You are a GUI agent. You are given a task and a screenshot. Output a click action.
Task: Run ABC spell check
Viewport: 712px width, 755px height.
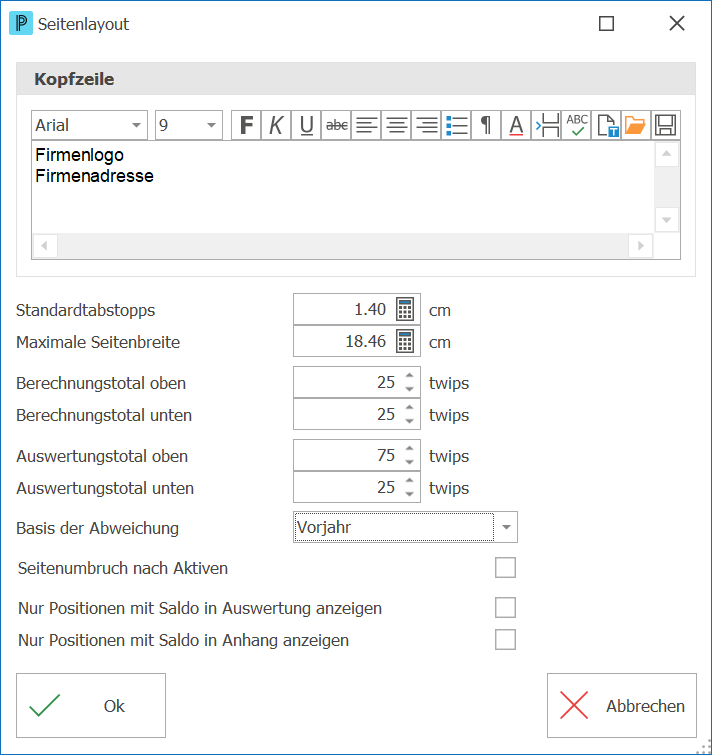click(x=576, y=125)
